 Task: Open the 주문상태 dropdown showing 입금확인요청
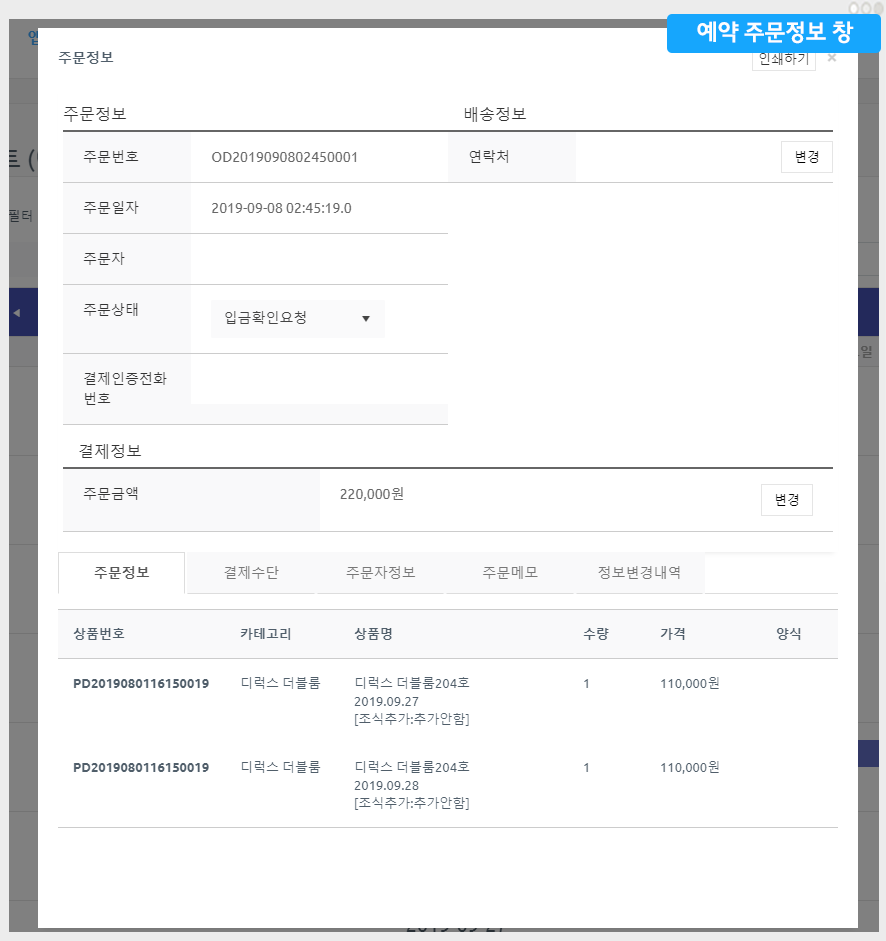297,318
